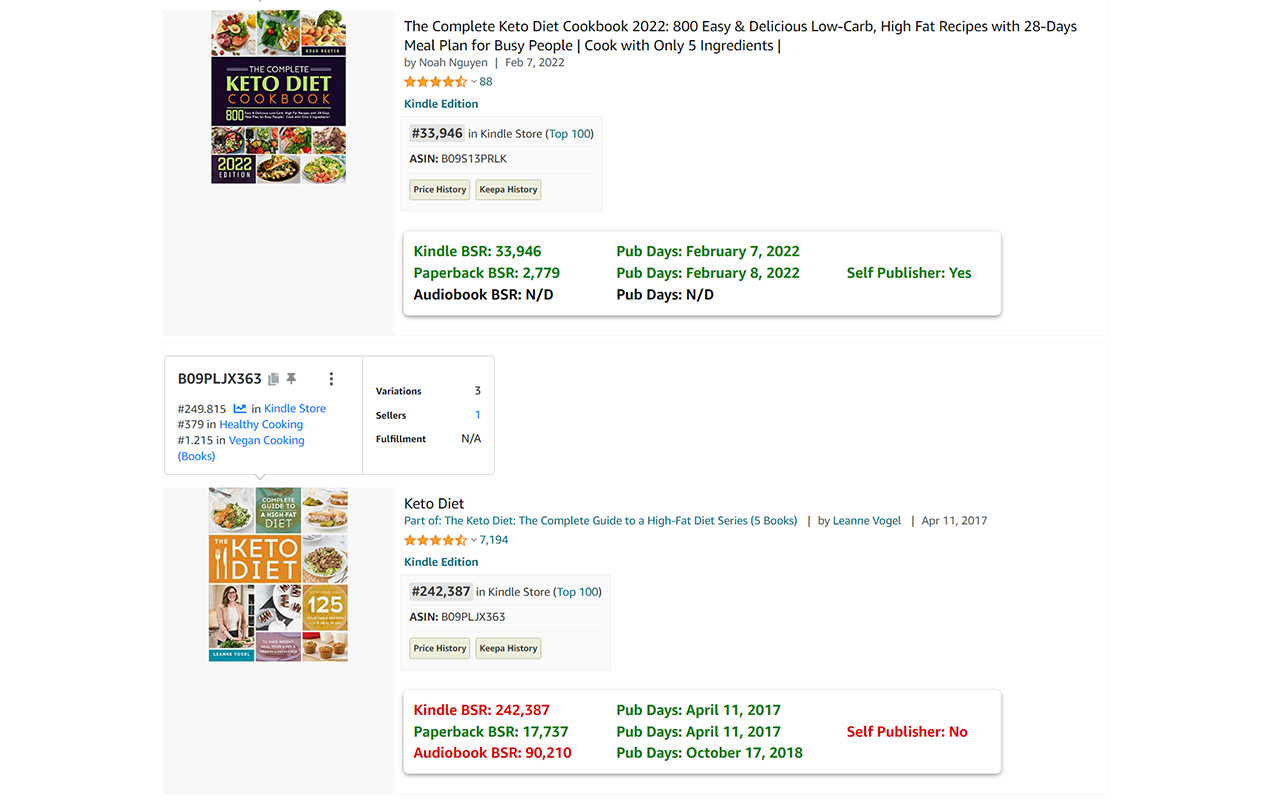The width and height of the screenshot is (1280, 800).
Task: Open Price History for the Complete Keto Diet Cookbook
Action: point(440,190)
